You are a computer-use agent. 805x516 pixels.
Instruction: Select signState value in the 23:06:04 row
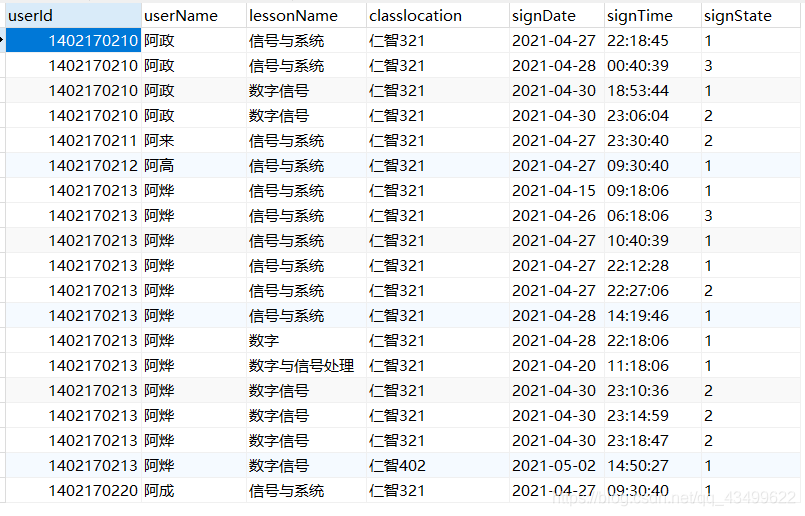[751, 116]
